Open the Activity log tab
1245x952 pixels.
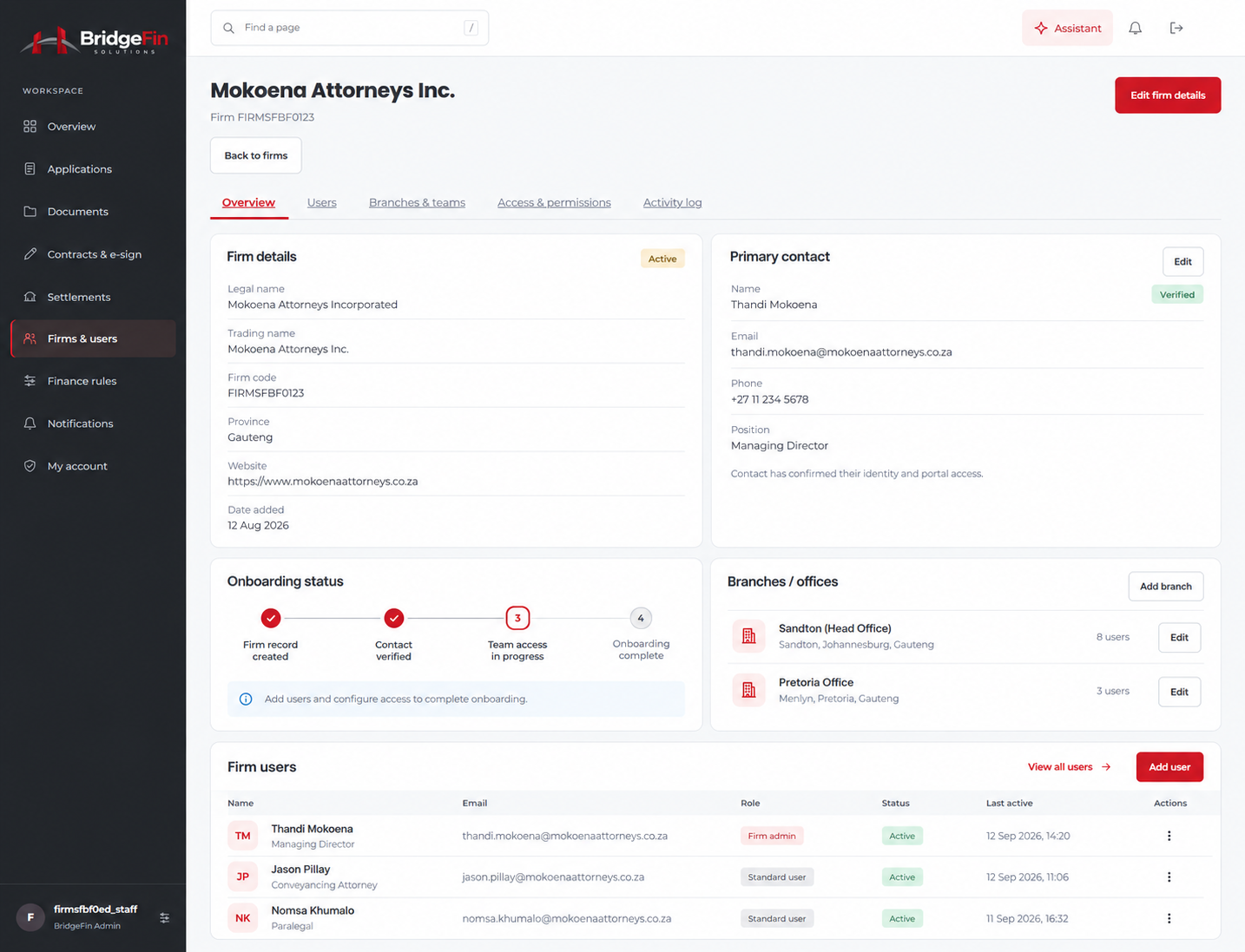point(672,202)
